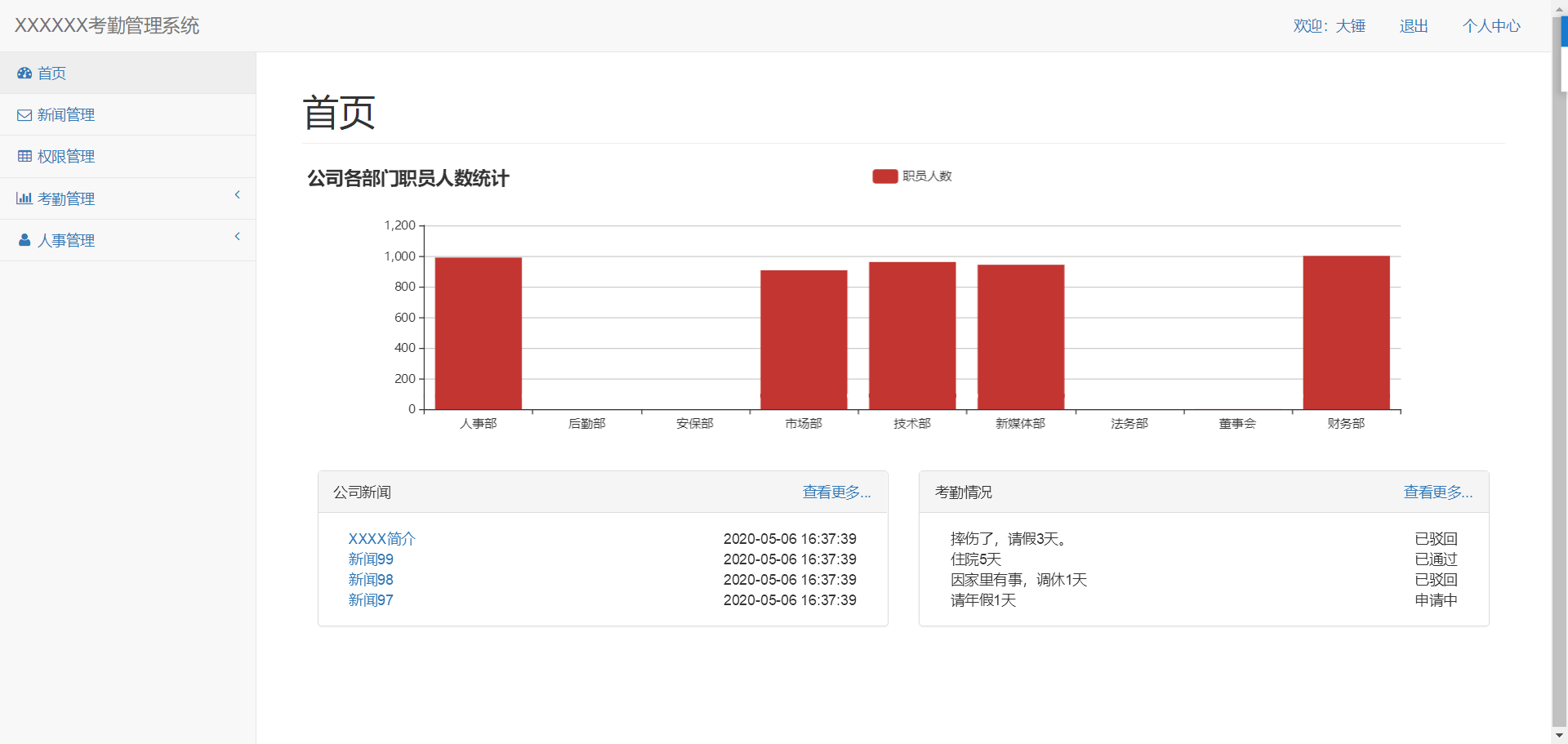
Task: Expand the 人事管理 submenu chevron
Action: coord(238,236)
